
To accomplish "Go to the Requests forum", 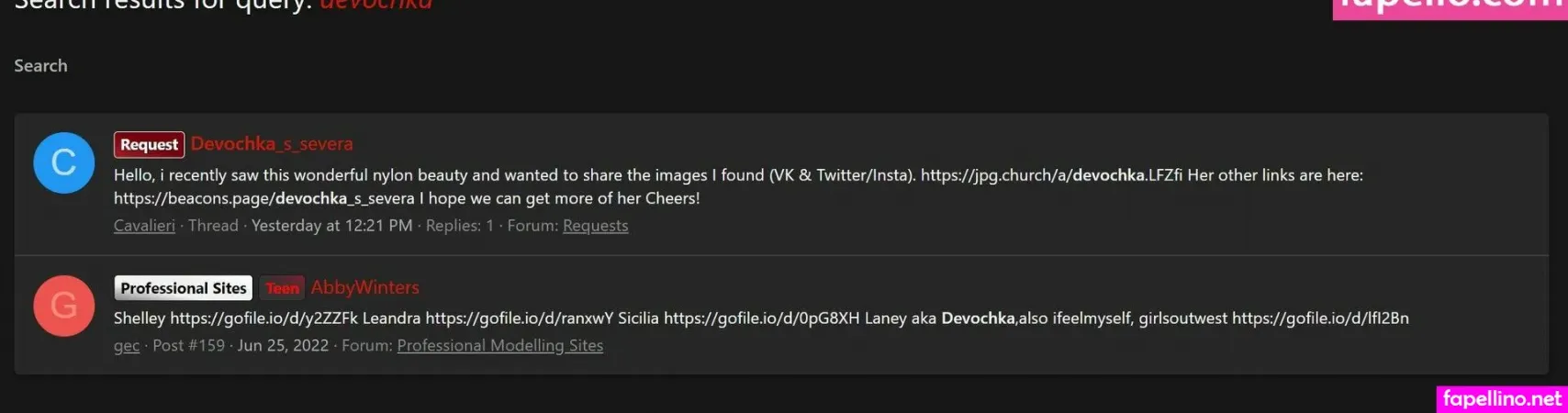I will point(595,226).
